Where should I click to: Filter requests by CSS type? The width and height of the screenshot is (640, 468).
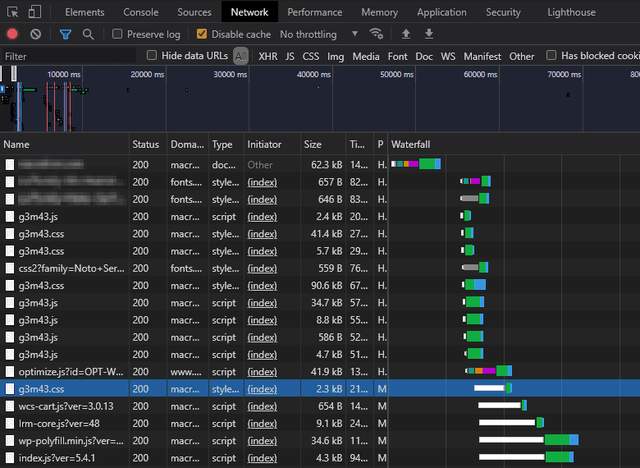tap(311, 56)
